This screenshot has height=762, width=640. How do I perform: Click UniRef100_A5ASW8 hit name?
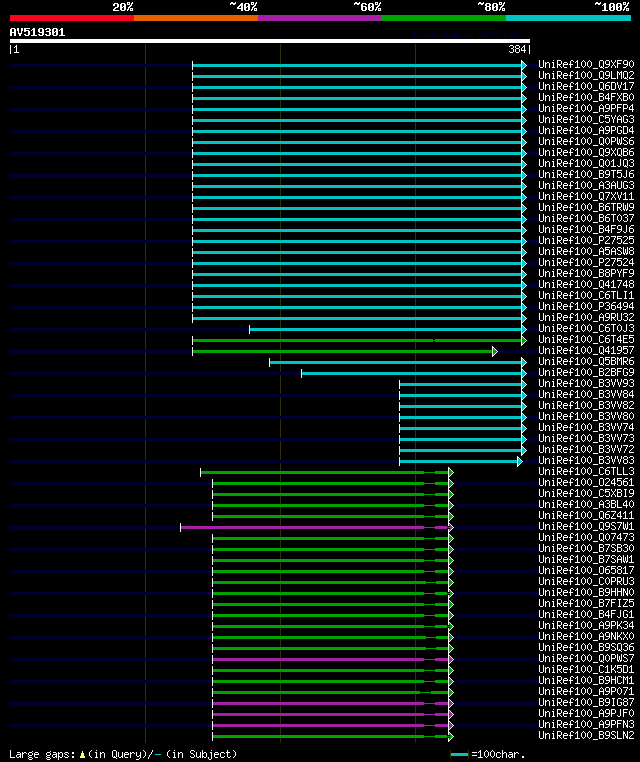pyautogui.click(x=586, y=251)
